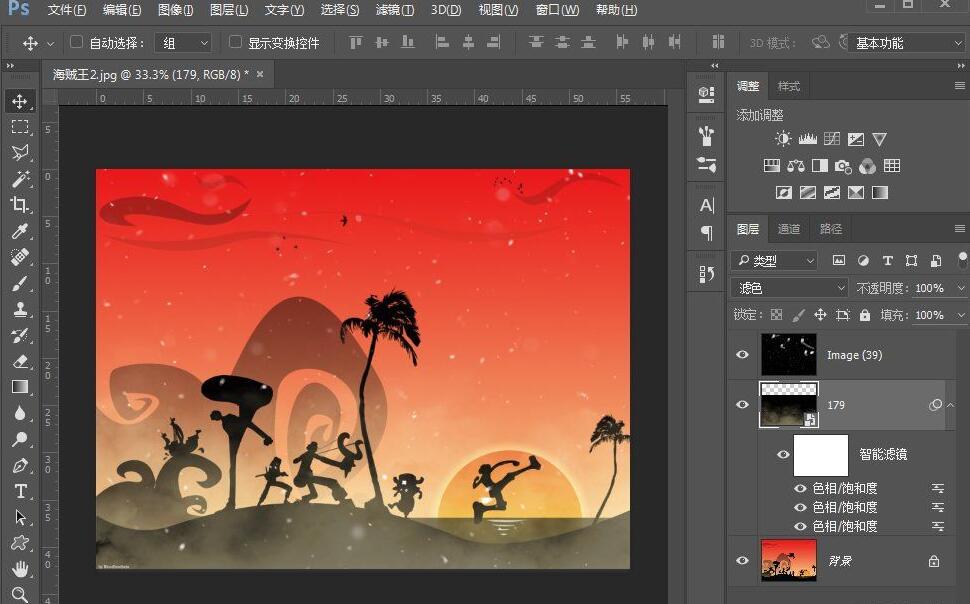Select the Magic Wand tool

point(20,179)
